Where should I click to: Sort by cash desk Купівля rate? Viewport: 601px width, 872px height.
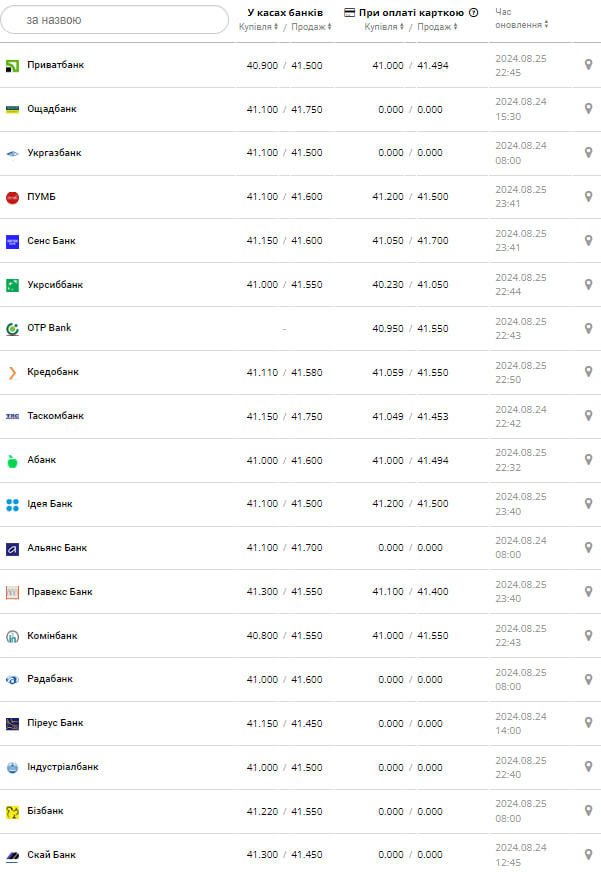tap(259, 27)
